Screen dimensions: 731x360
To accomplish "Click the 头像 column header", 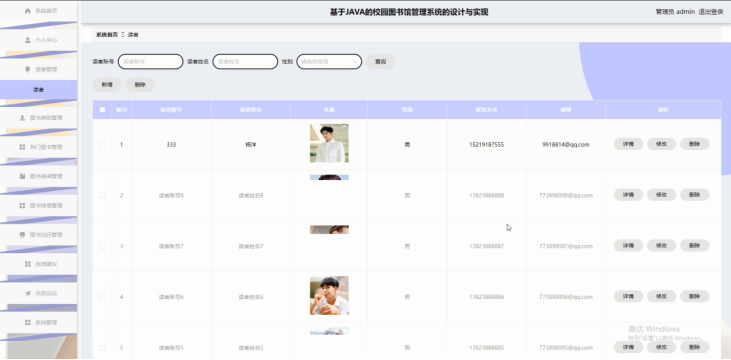I will click(329, 110).
